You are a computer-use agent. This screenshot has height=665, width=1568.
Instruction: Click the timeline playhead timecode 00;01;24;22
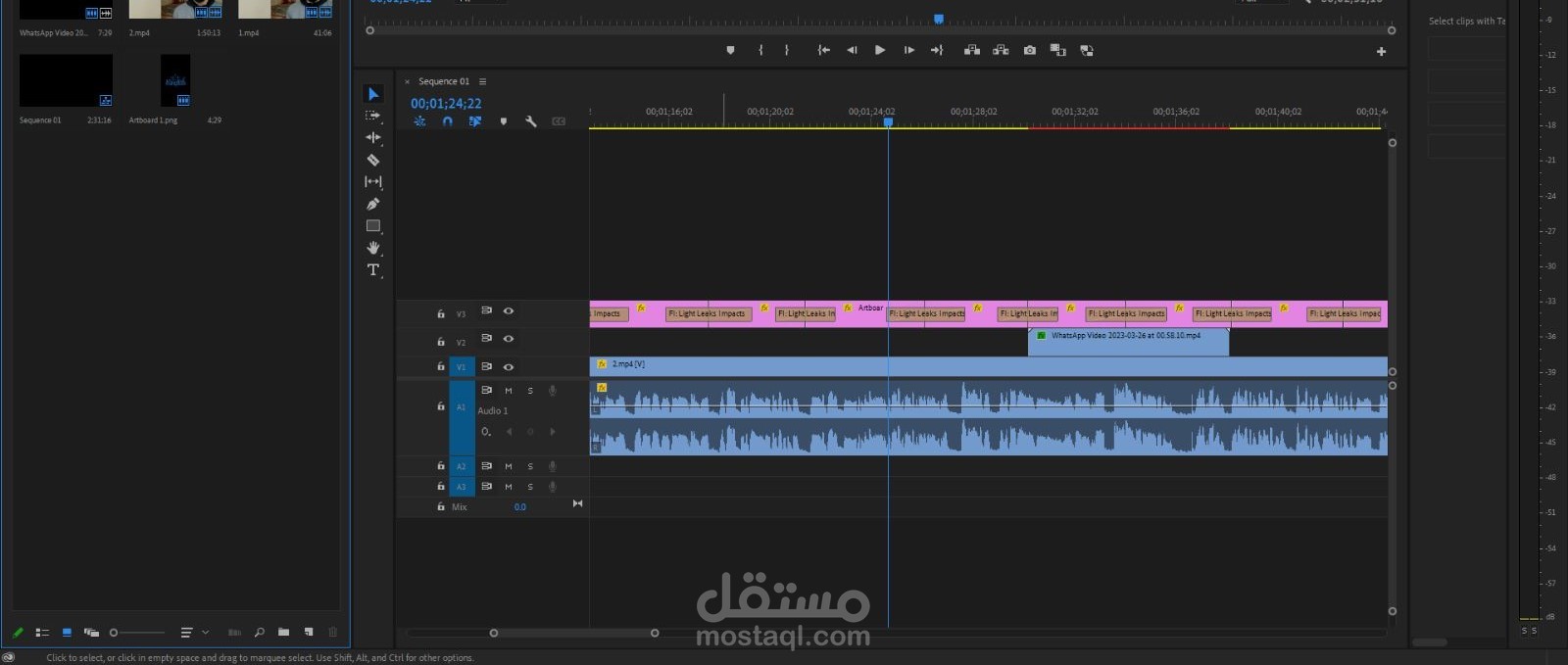[x=446, y=103]
